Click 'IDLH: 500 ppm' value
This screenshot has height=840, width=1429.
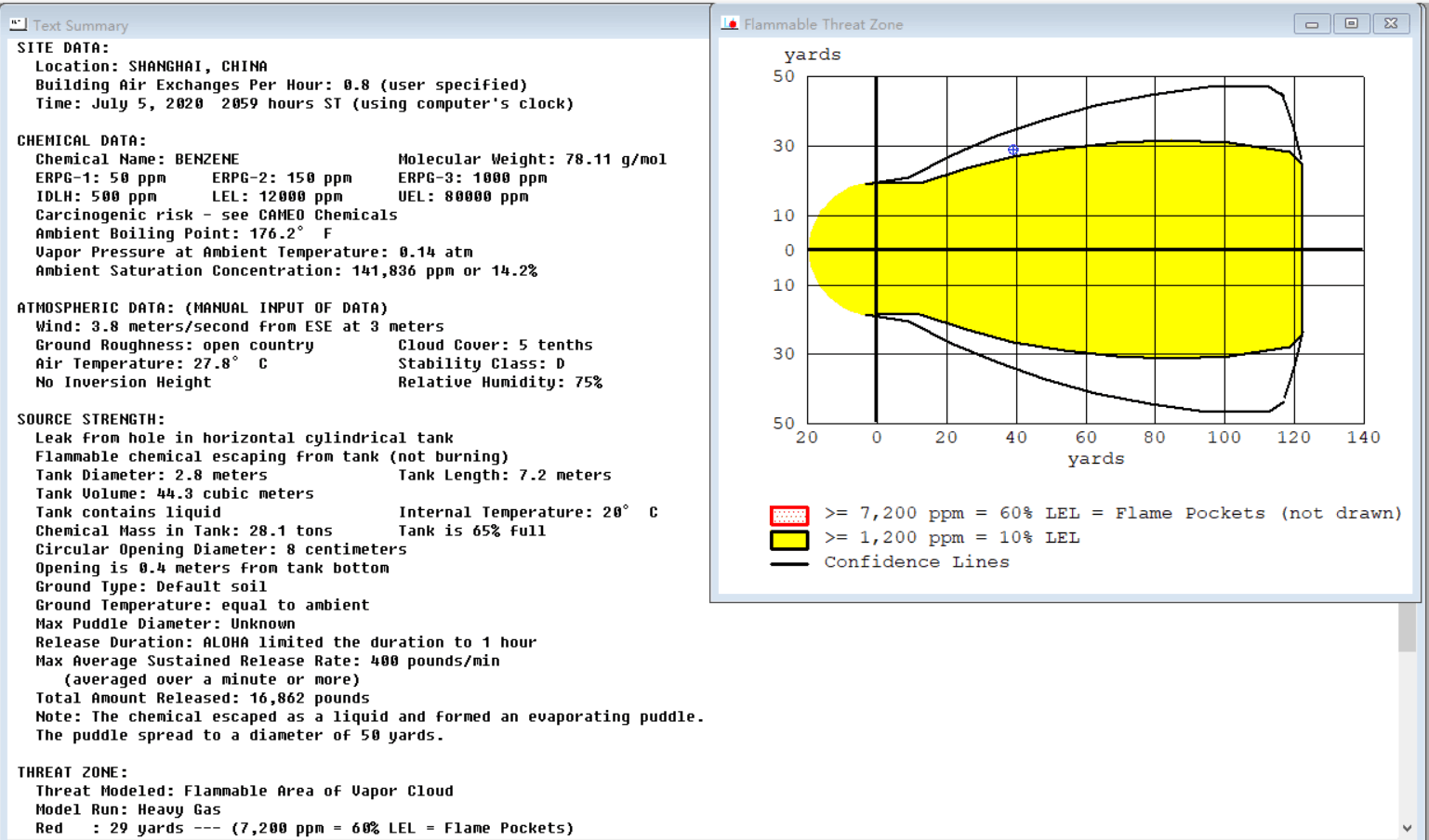pos(96,197)
